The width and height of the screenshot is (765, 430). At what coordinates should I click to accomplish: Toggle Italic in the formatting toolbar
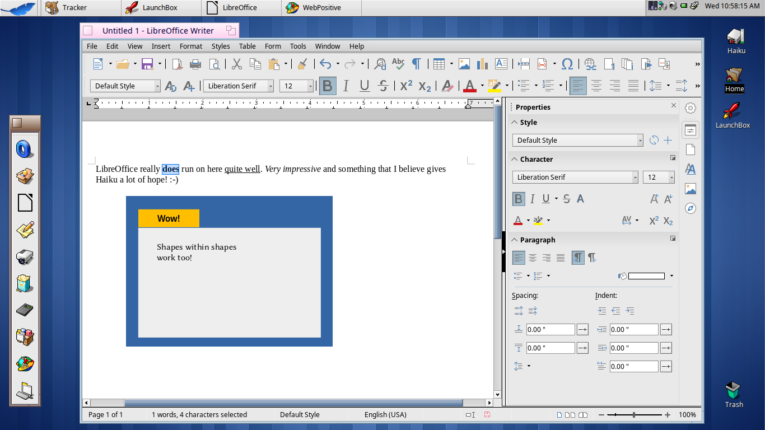[x=346, y=86]
